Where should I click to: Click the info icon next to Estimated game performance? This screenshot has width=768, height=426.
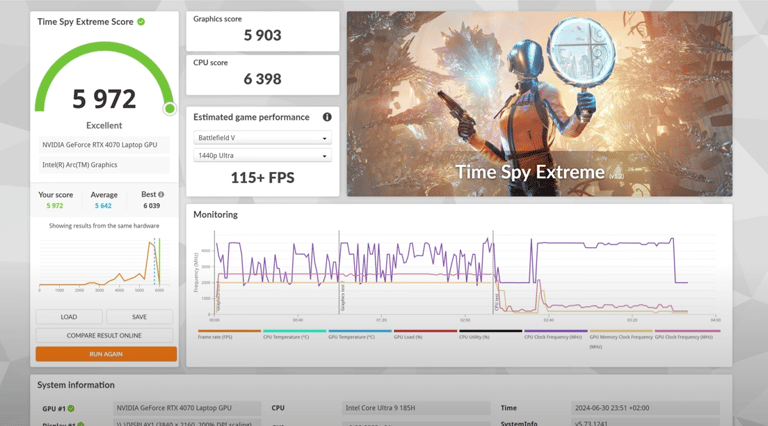tap(327, 117)
